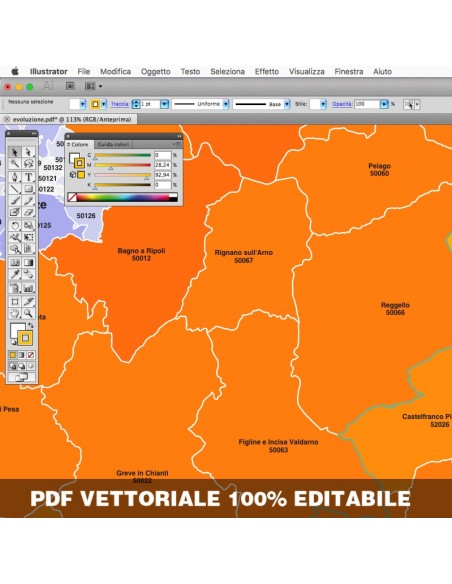The width and height of the screenshot is (452, 584).
Task: Select the Free Transform tool
Action: [x=28, y=237]
